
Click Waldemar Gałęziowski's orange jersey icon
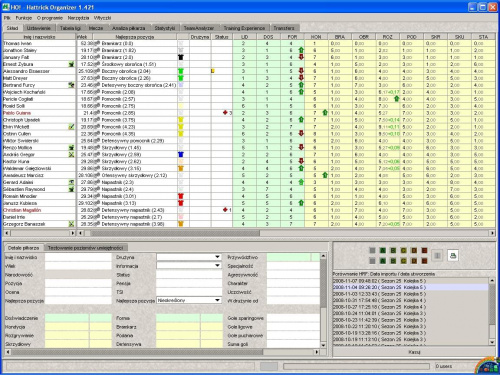click(x=181, y=168)
